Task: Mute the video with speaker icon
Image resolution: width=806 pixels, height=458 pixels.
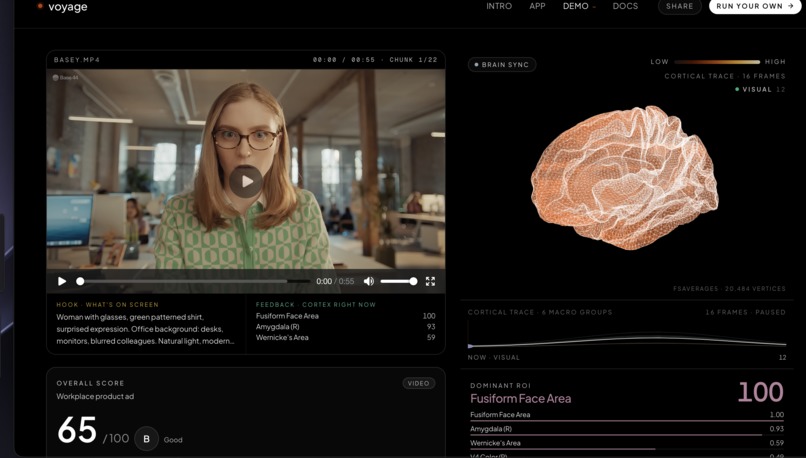Action: [369, 281]
